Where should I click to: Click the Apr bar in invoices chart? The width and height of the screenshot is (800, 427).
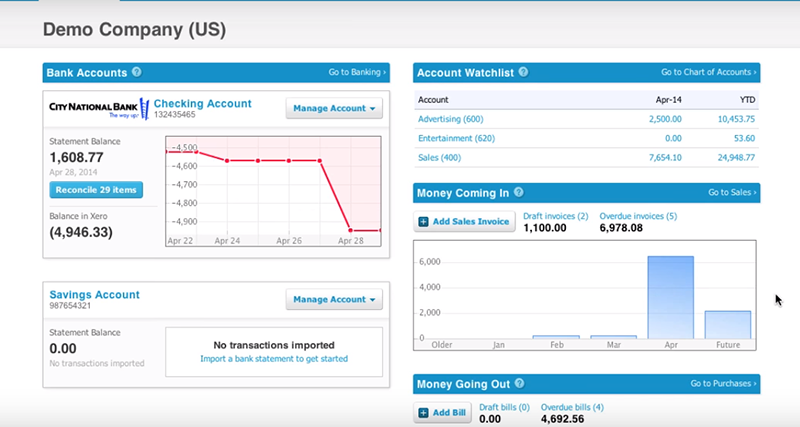click(x=670, y=298)
